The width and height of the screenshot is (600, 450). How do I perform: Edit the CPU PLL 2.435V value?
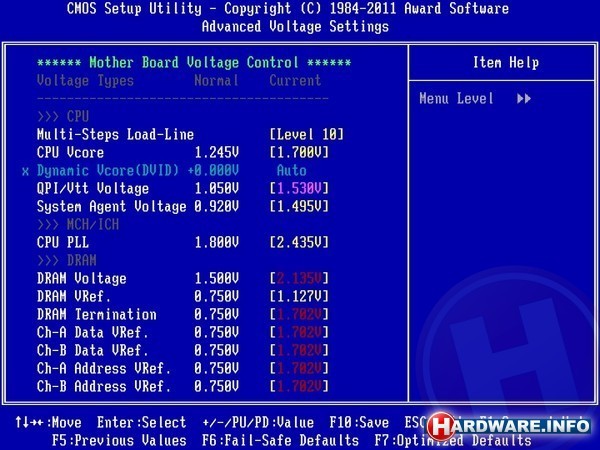(x=299, y=243)
